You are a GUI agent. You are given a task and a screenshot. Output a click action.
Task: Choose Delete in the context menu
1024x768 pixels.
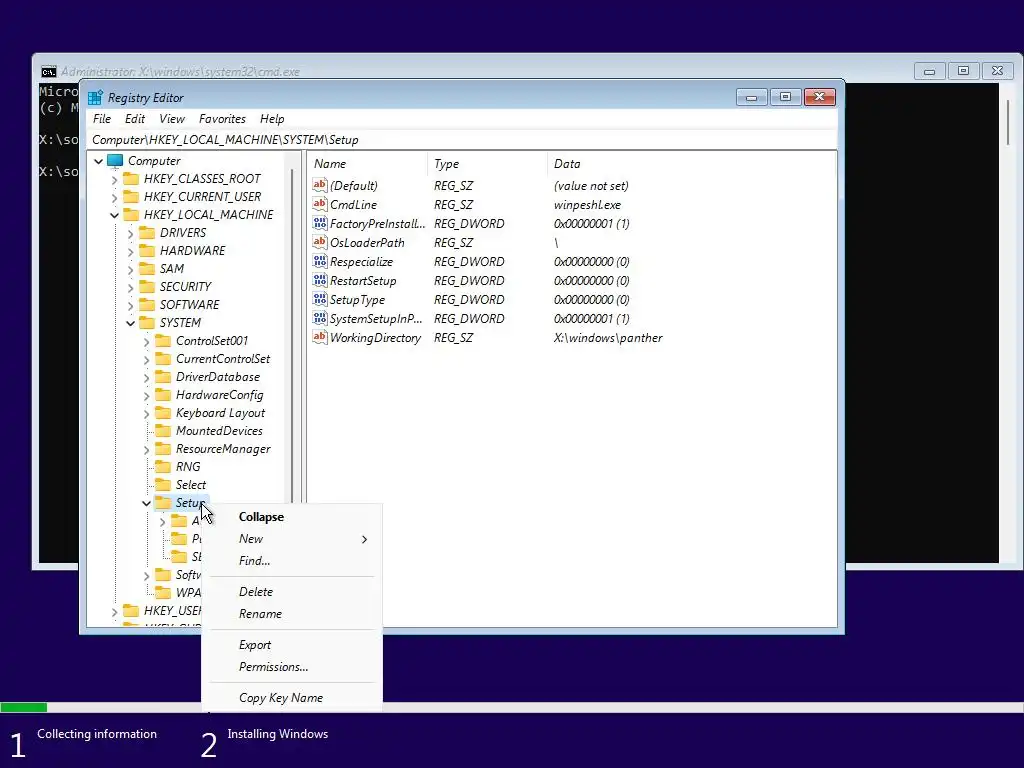point(292,592)
